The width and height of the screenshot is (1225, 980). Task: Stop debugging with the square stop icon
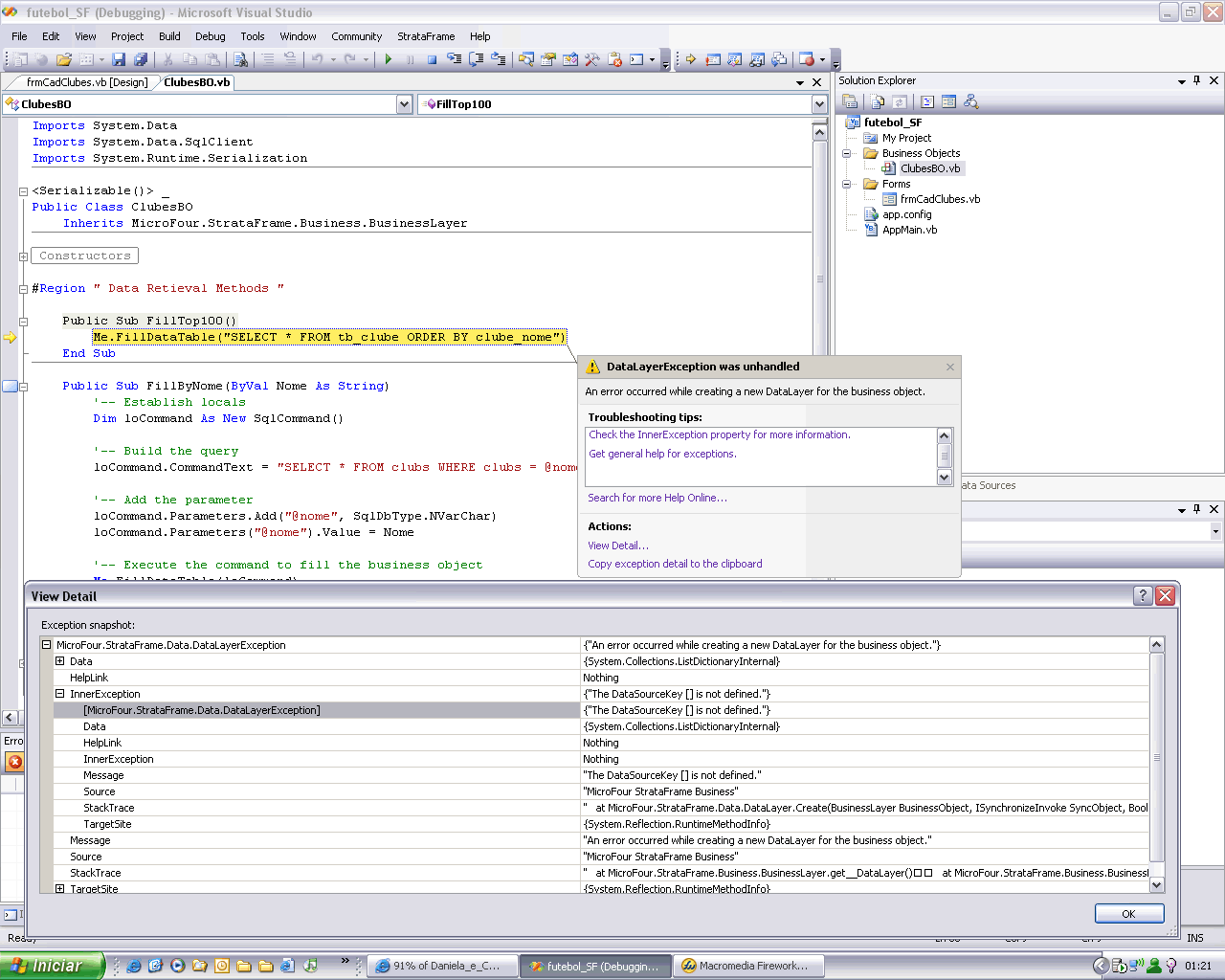click(432, 59)
